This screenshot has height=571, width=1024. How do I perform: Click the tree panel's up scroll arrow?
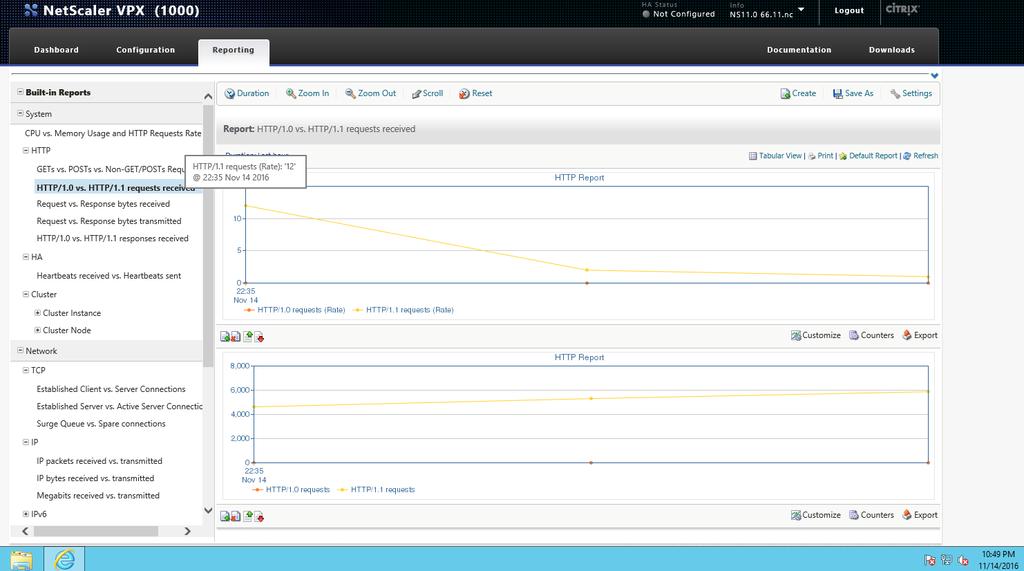click(208, 96)
